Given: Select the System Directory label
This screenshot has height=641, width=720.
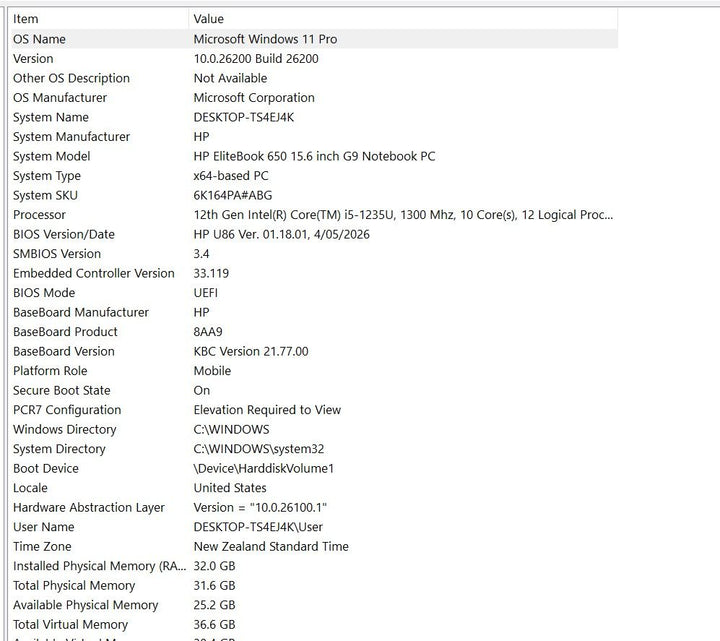Looking at the screenshot, I should 59,449.
